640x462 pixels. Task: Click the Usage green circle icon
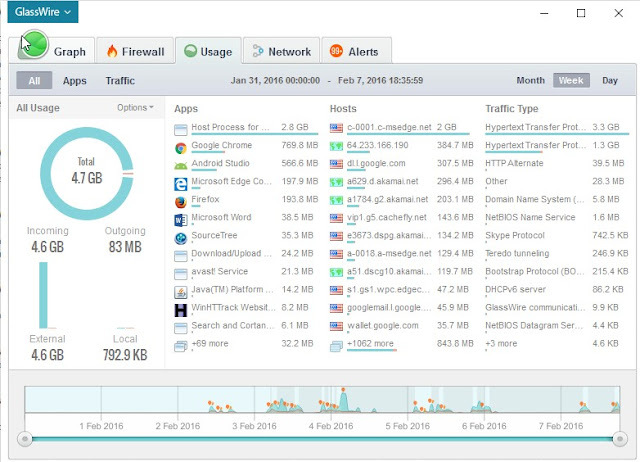click(x=190, y=51)
